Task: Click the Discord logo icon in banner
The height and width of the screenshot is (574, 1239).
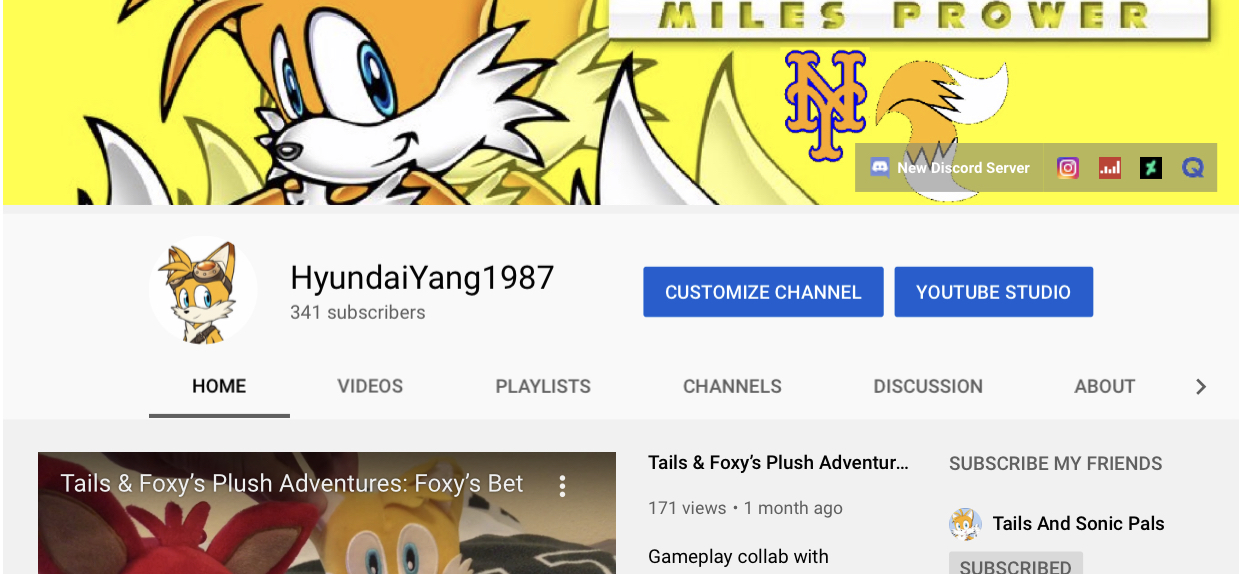Action: pos(880,168)
